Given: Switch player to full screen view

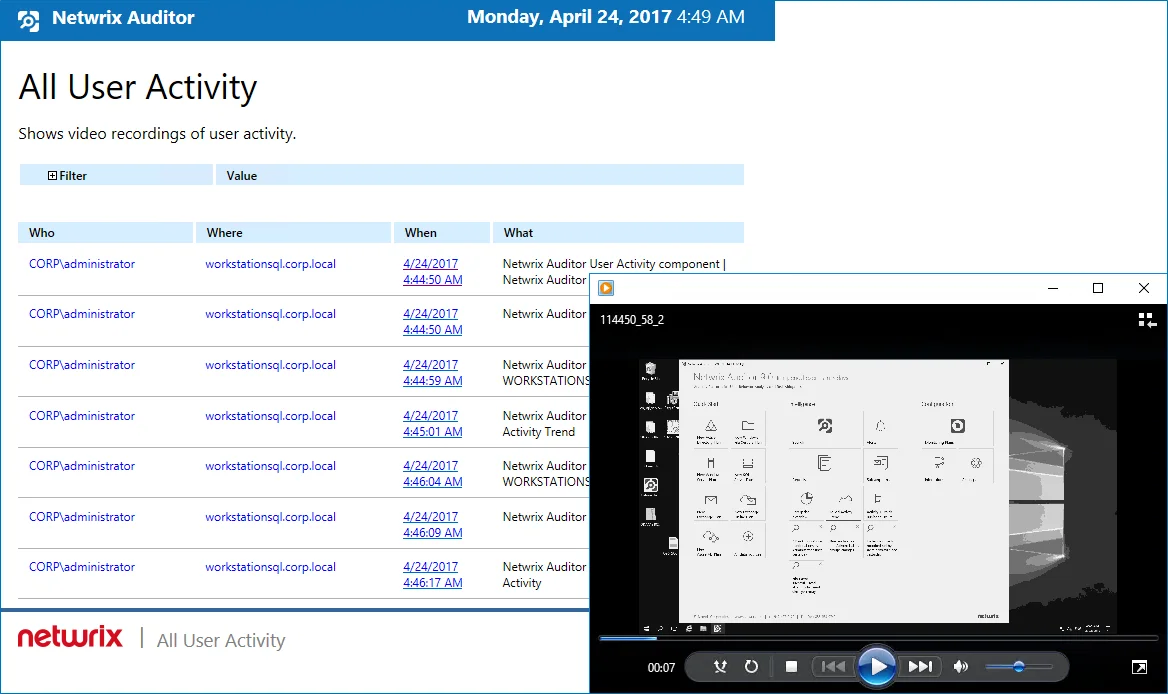Looking at the screenshot, I should coord(1139,667).
